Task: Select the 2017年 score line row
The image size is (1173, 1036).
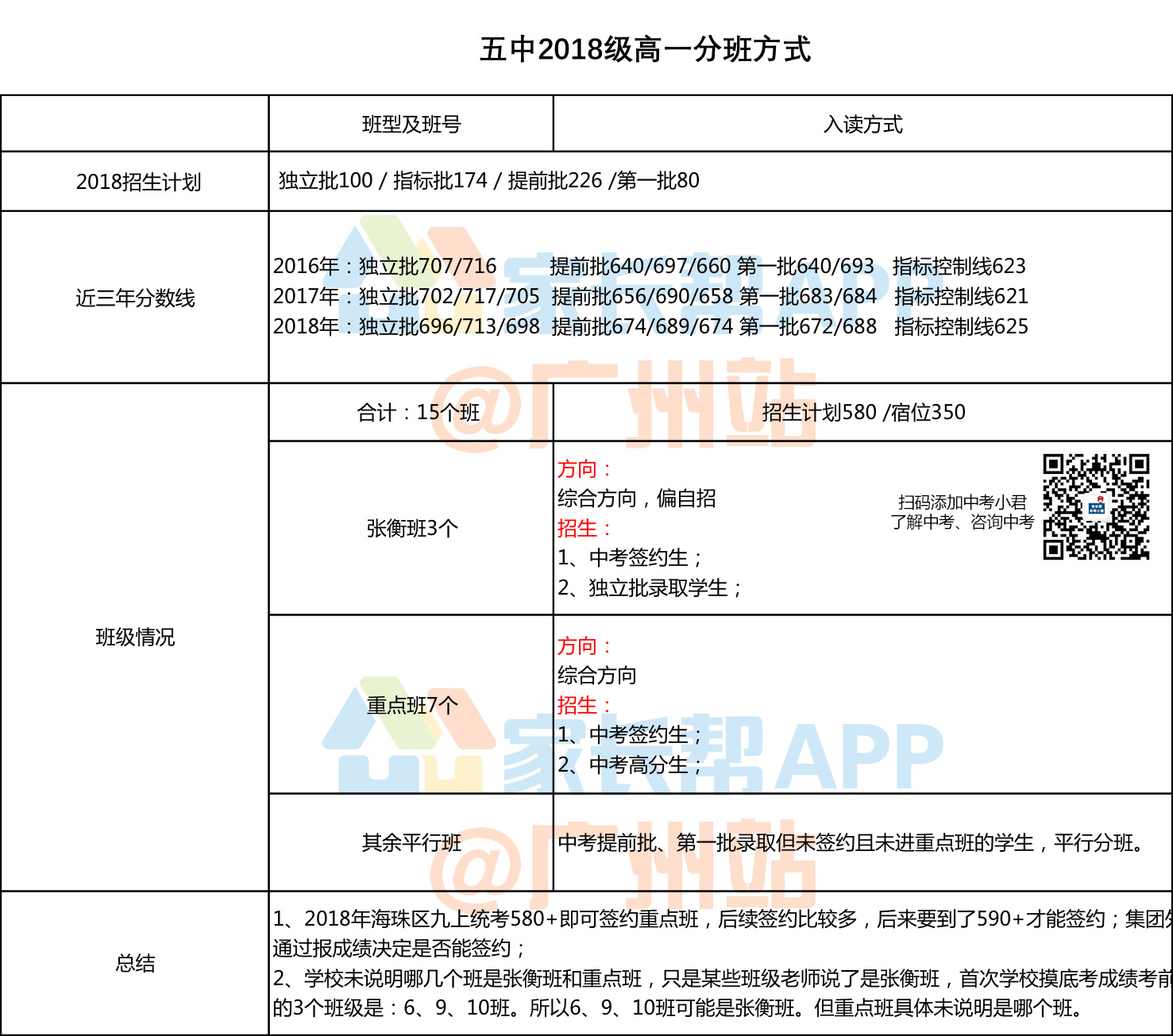Action: [650, 296]
